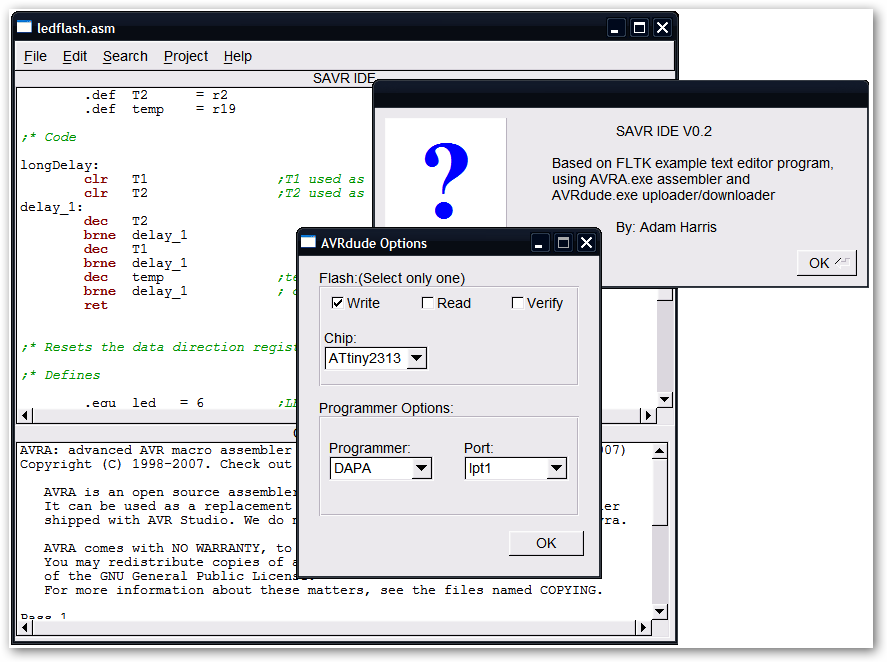
Task: Click the ';* Defines' comment line
Action: click(61, 375)
